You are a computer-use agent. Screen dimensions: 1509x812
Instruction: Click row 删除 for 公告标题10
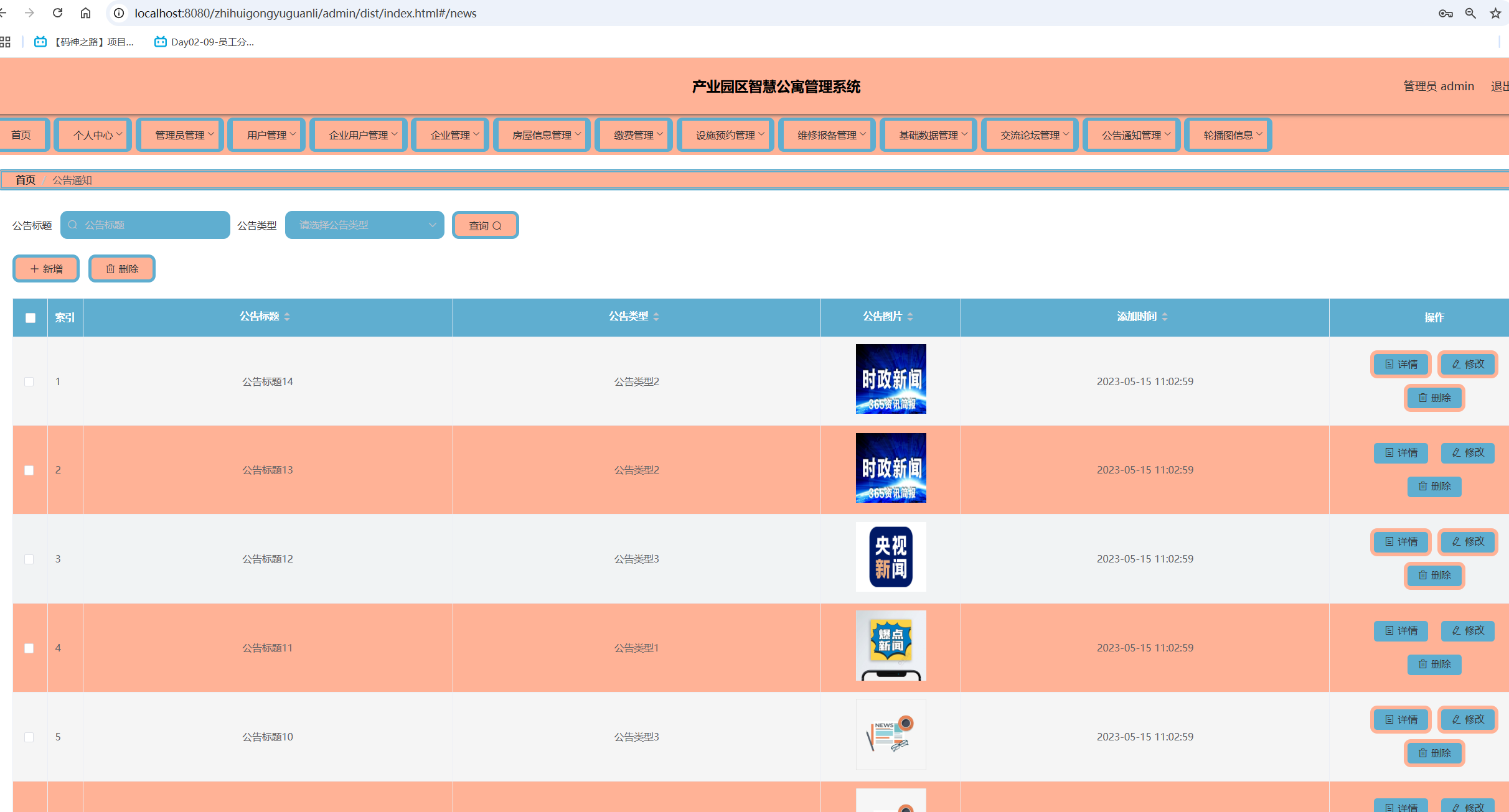tap(1434, 753)
